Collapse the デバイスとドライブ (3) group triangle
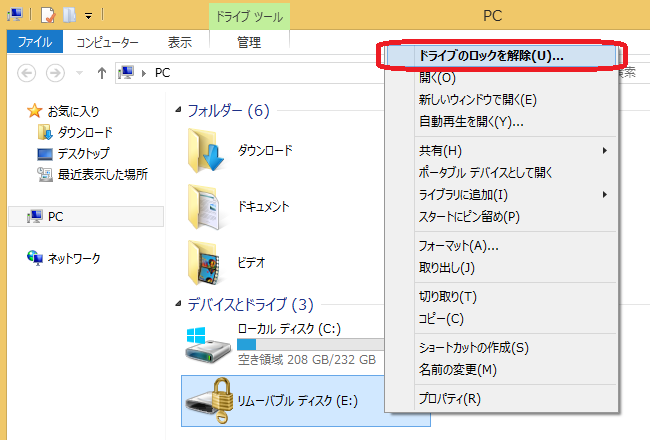Screen dimensions: 650x440 click(x=178, y=304)
